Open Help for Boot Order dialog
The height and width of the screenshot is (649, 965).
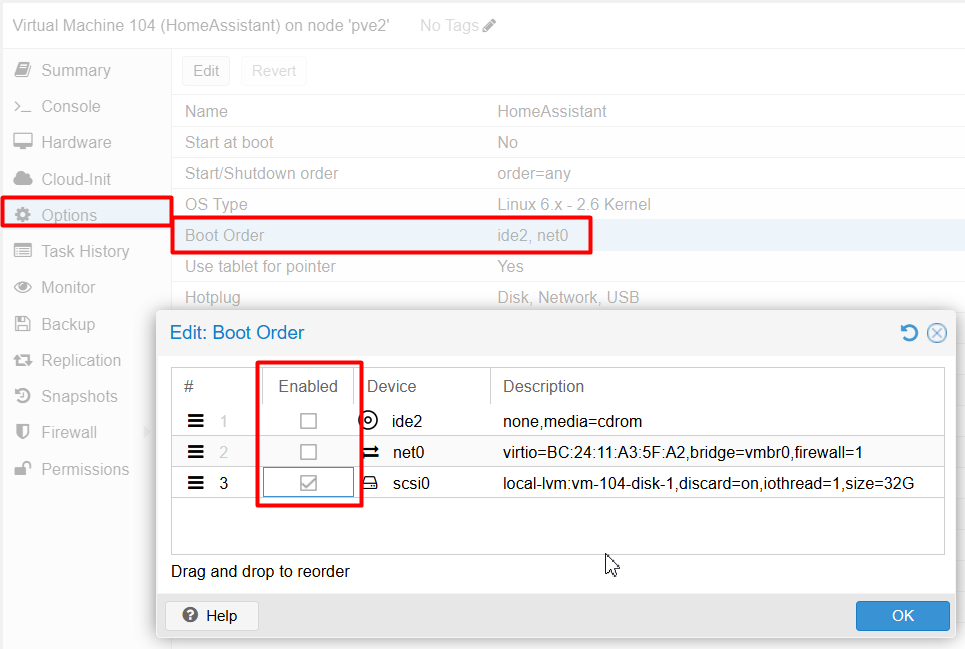click(x=212, y=616)
